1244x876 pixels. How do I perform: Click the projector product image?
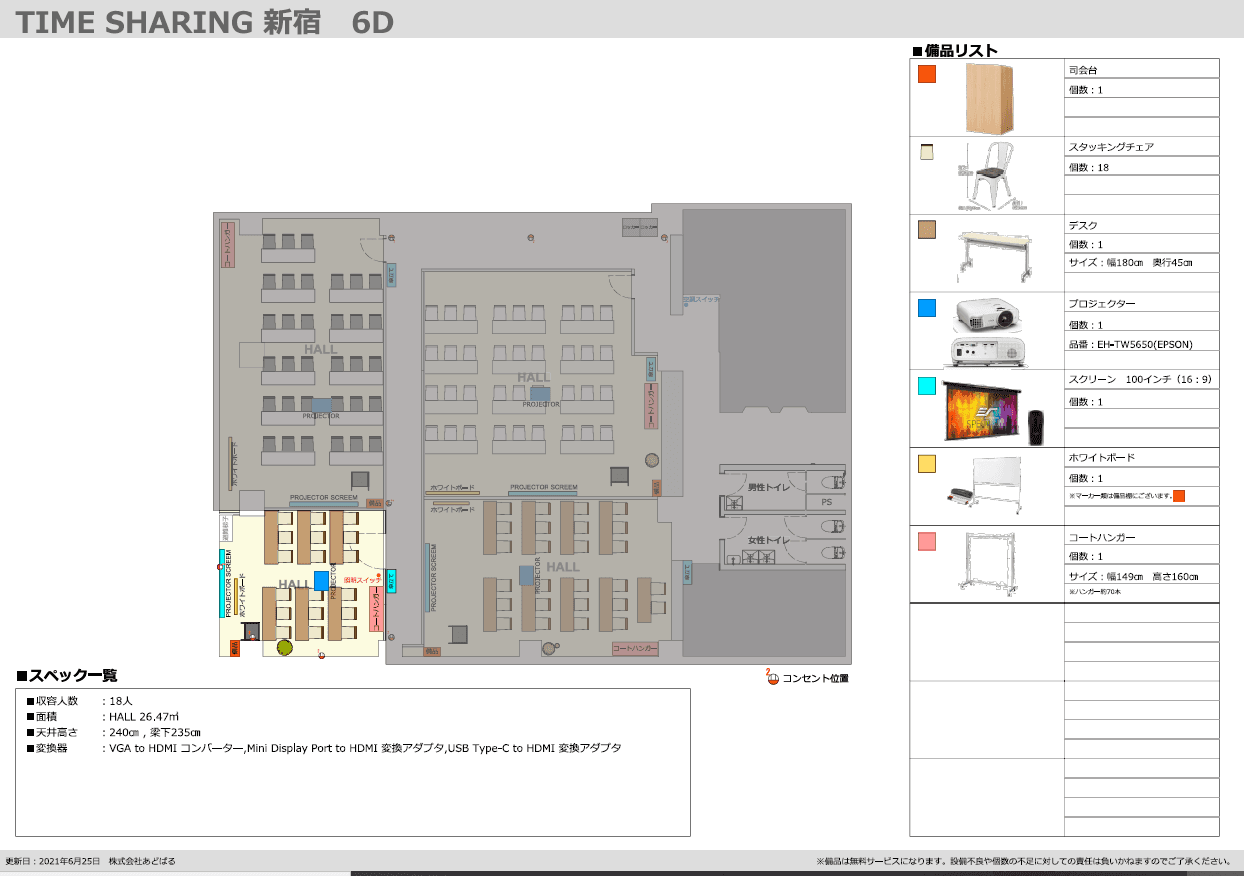tap(987, 331)
